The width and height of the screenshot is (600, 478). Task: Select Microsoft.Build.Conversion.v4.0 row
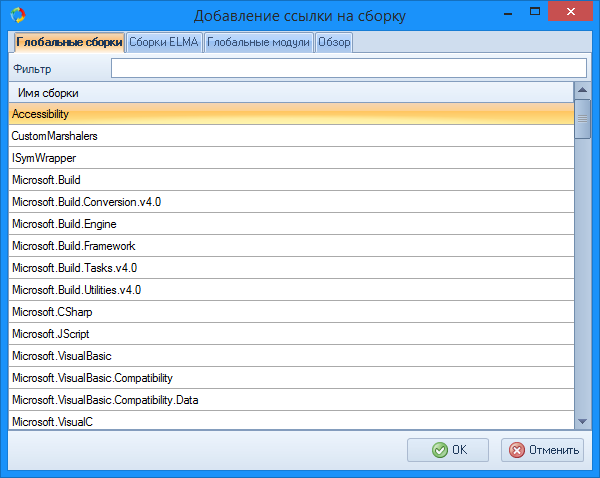291,202
